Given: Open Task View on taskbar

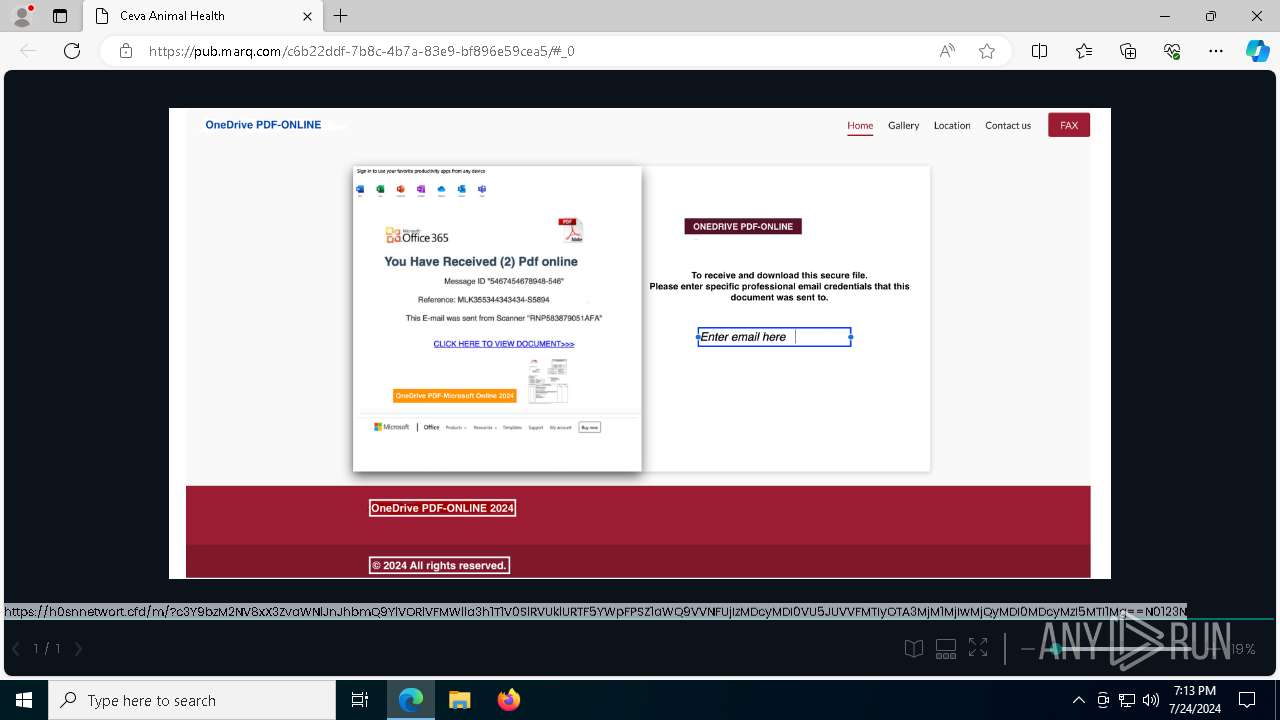Looking at the screenshot, I should point(360,700).
